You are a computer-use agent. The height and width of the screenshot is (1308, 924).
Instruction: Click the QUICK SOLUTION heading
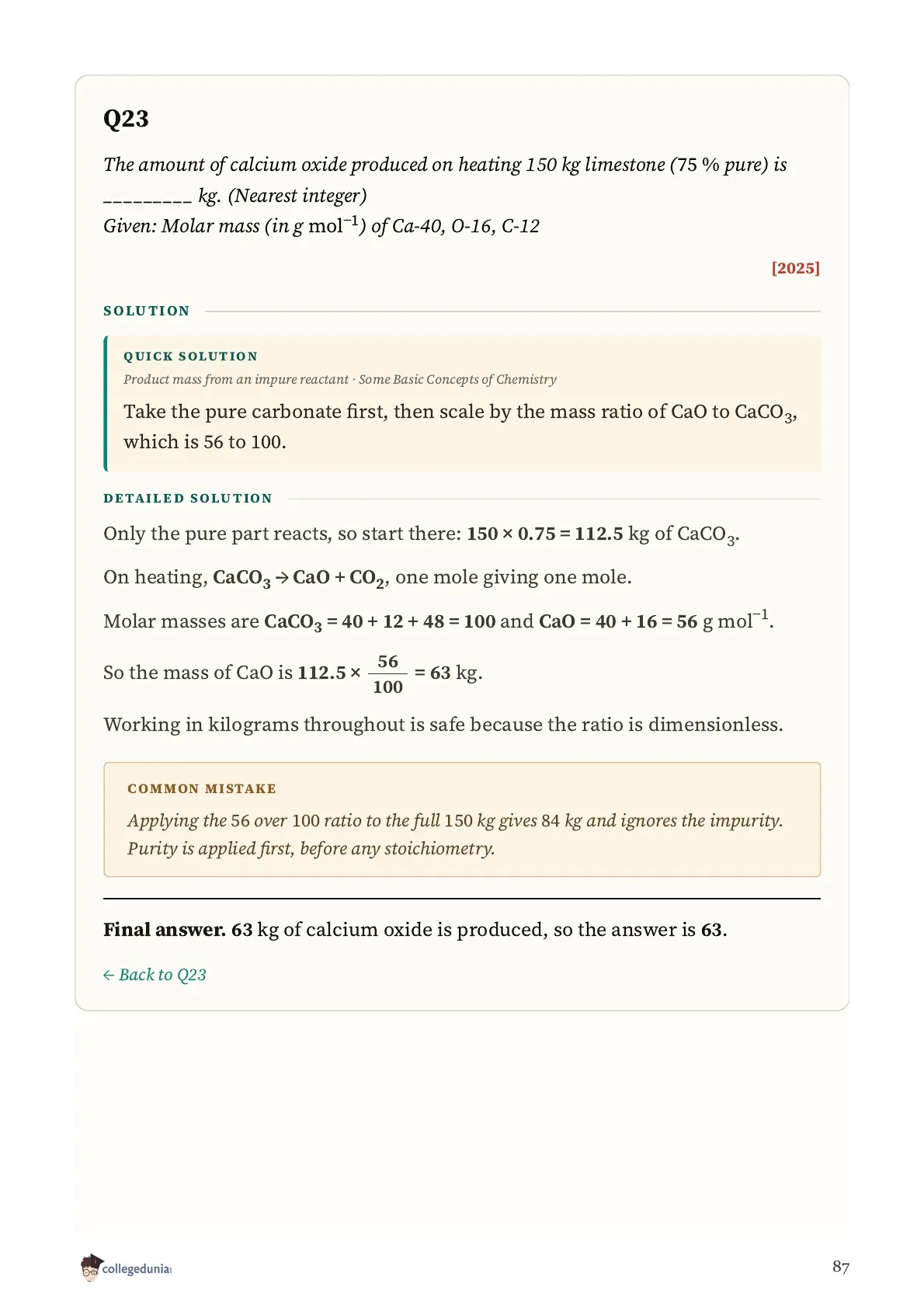point(190,357)
